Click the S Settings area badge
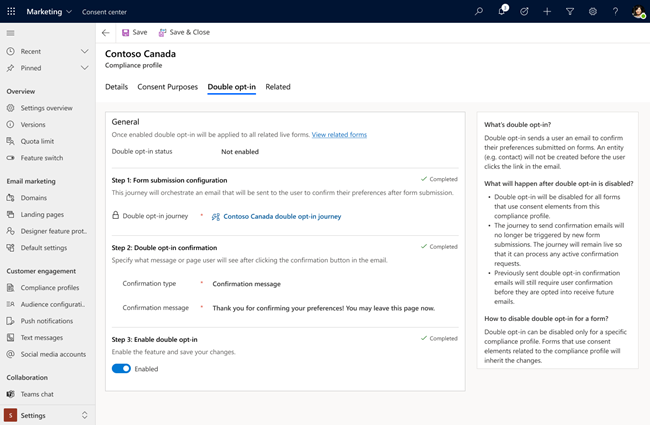 click(10, 415)
